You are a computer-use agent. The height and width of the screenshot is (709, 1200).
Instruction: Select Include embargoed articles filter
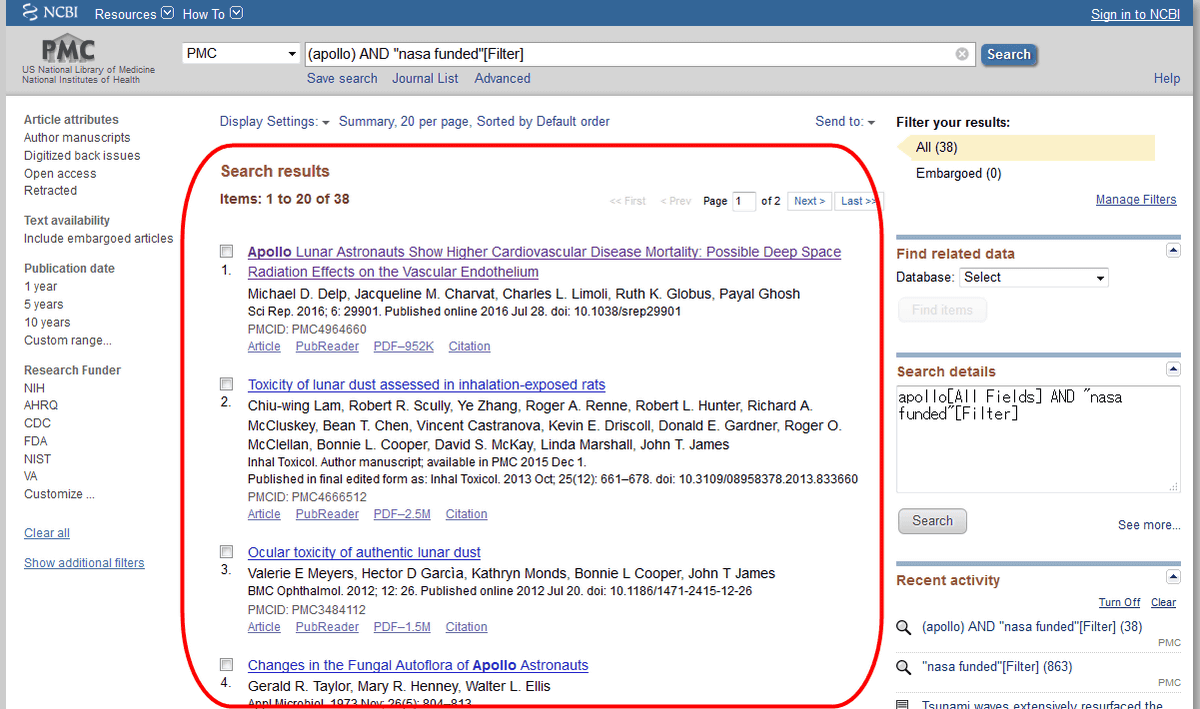pyautogui.click(x=98, y=239)
